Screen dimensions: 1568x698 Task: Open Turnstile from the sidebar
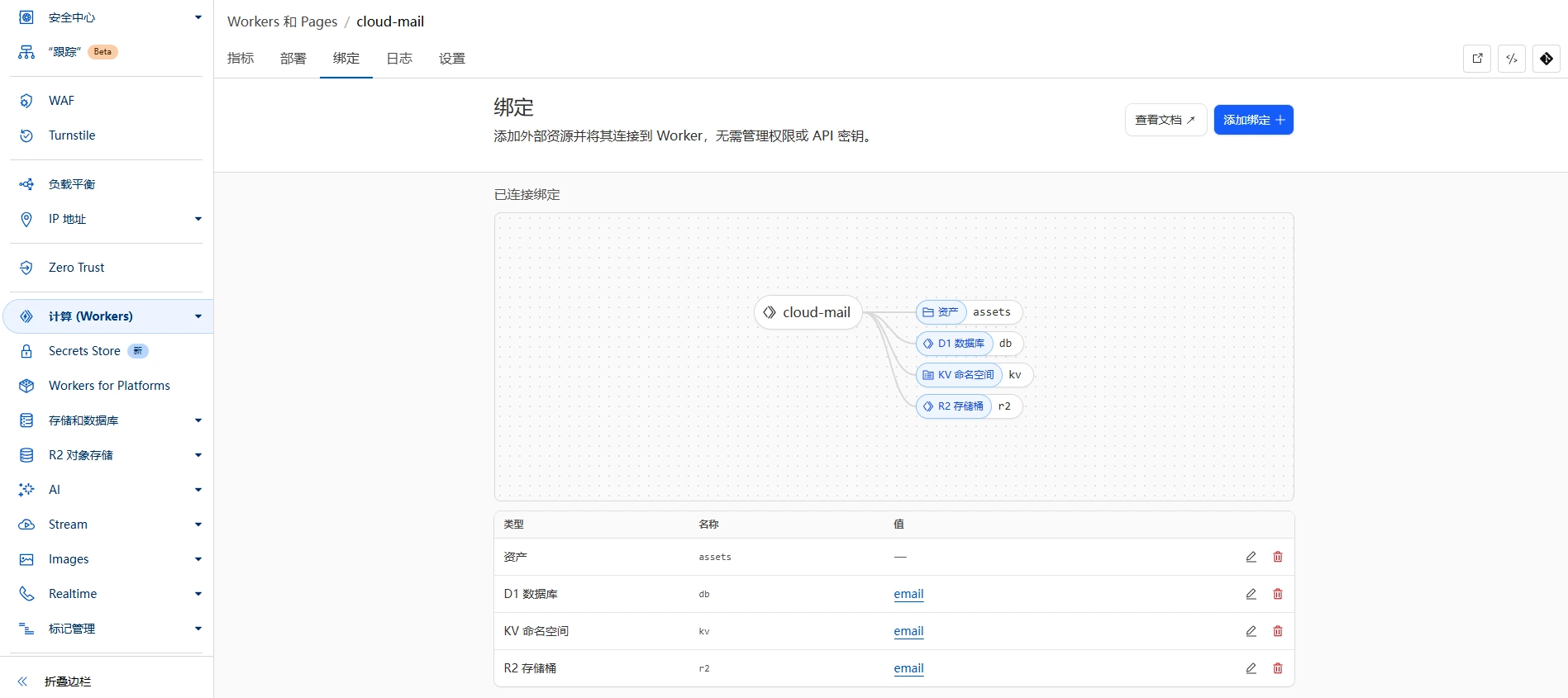(x=72, y=135)
